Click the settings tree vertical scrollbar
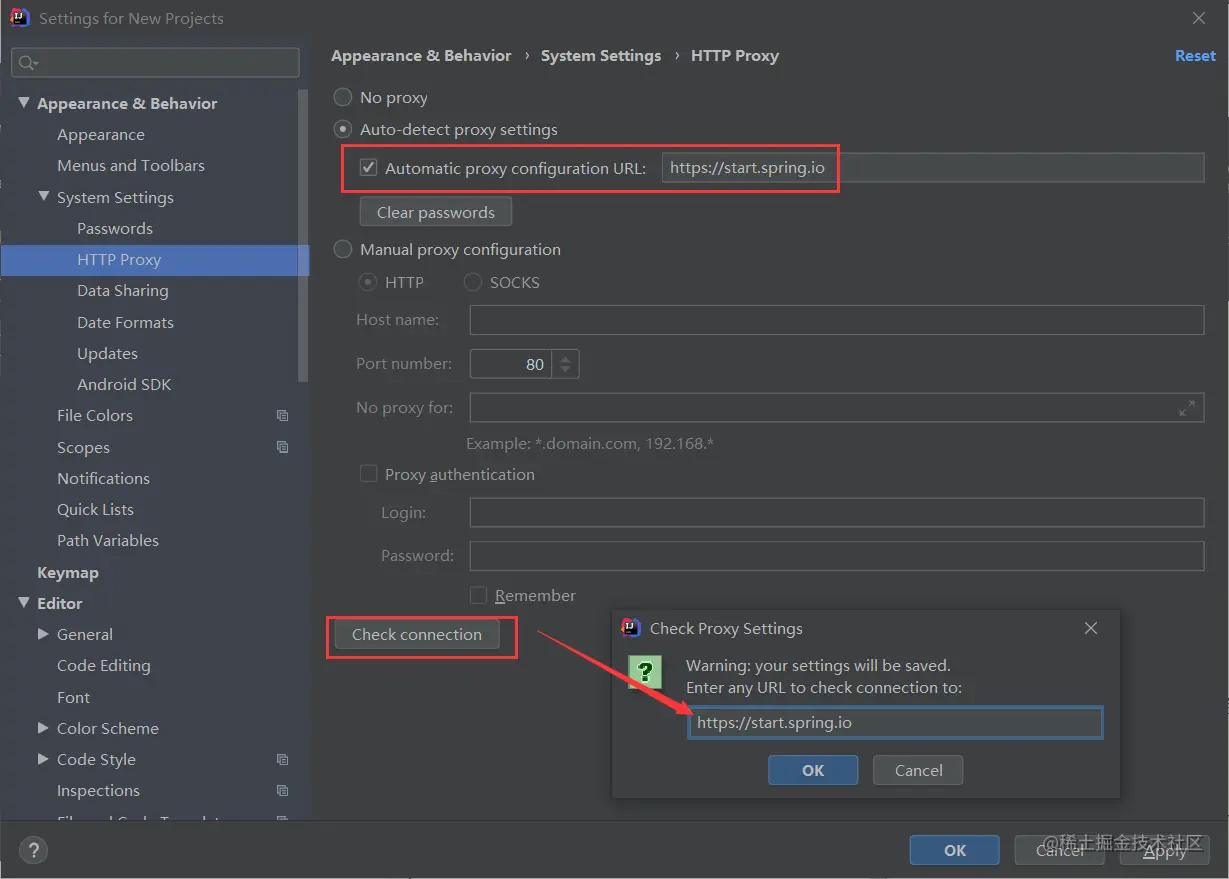1229x879 pixels. pyautogui.click(x=303, y=235)
